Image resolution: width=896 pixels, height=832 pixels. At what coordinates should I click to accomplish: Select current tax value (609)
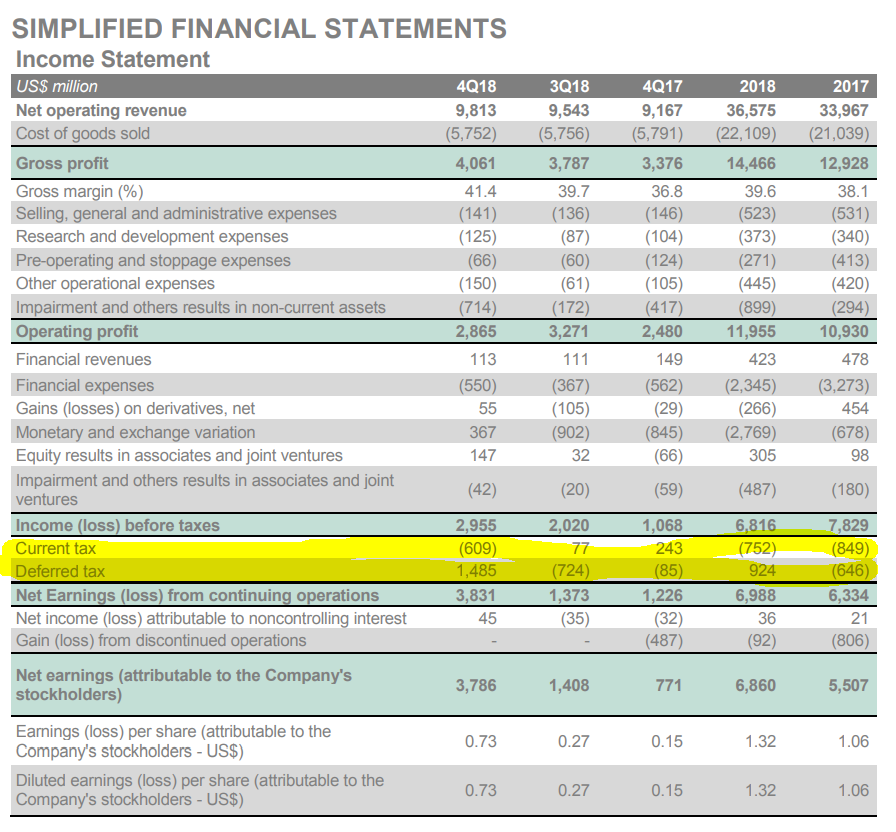click(478, 549)
